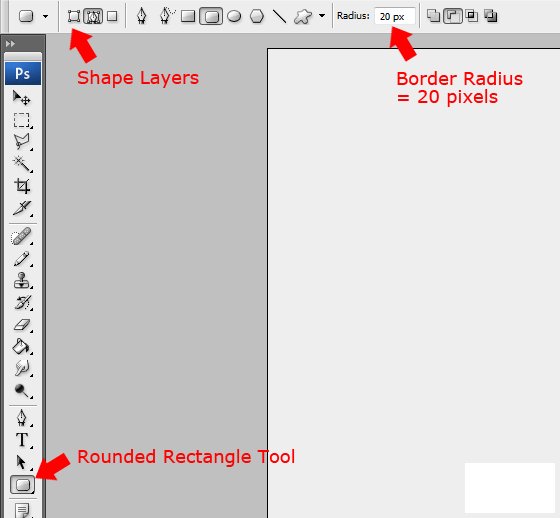
Task: Toggle Add to path area option
Action: (x=433, y=16)
